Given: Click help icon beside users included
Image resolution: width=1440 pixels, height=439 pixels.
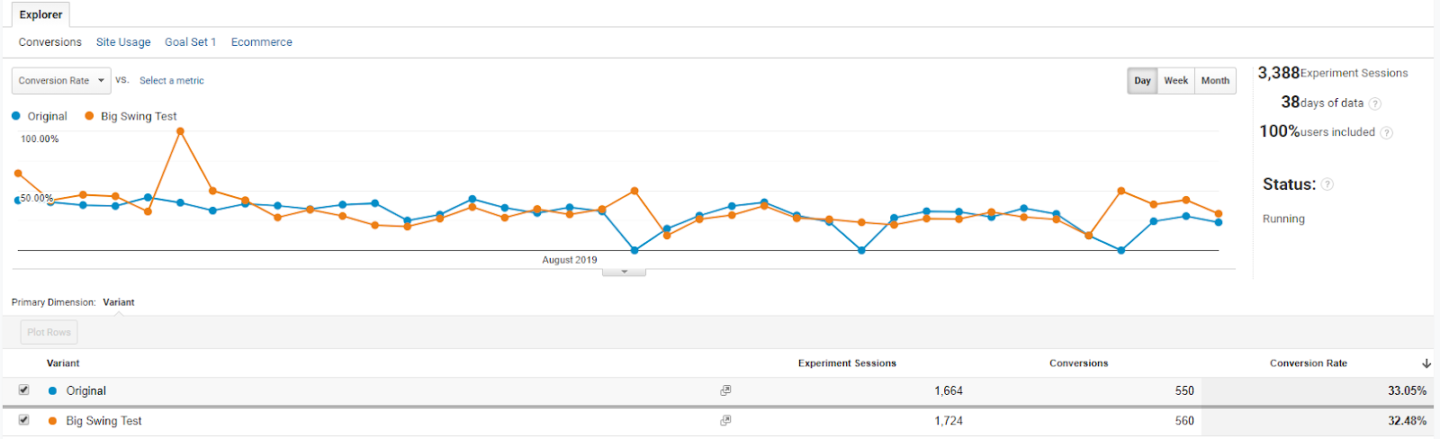Looking at the screenshot, I should 1386,133.
